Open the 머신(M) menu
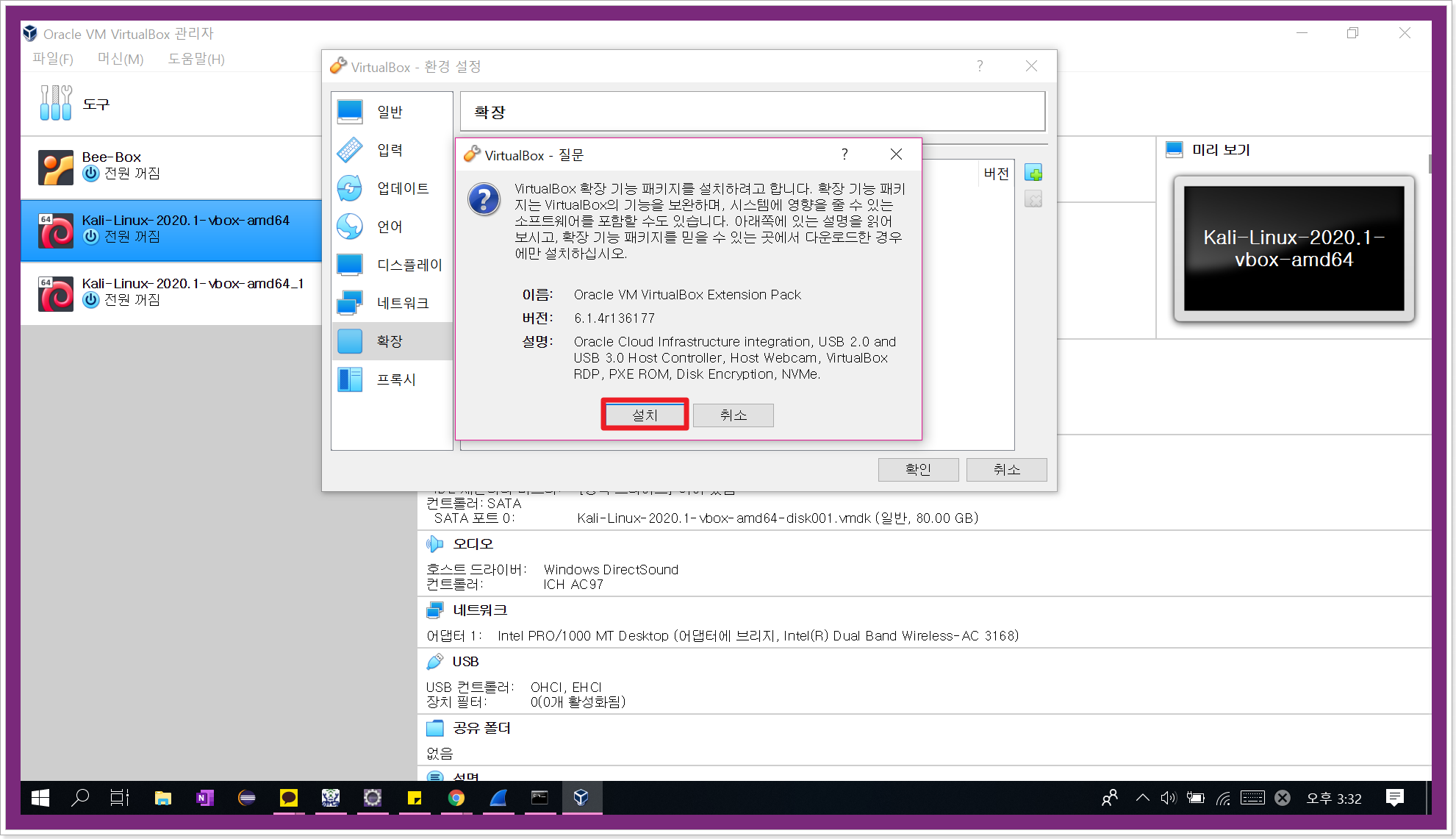The height and width of the screenshot is (839, 1456). (121, 59)
